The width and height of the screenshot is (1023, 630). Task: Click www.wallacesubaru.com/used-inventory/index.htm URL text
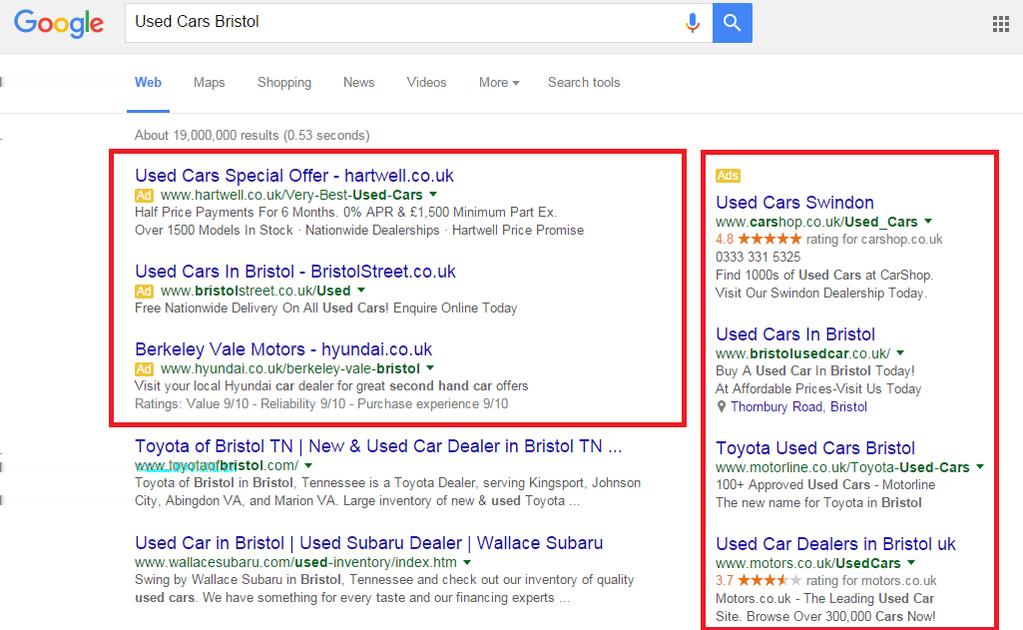[296, 562]
